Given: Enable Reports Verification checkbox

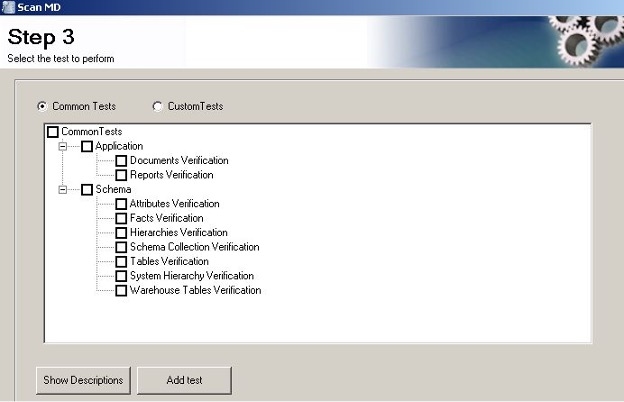Looking at the screenshot, I should click(121, 175).
